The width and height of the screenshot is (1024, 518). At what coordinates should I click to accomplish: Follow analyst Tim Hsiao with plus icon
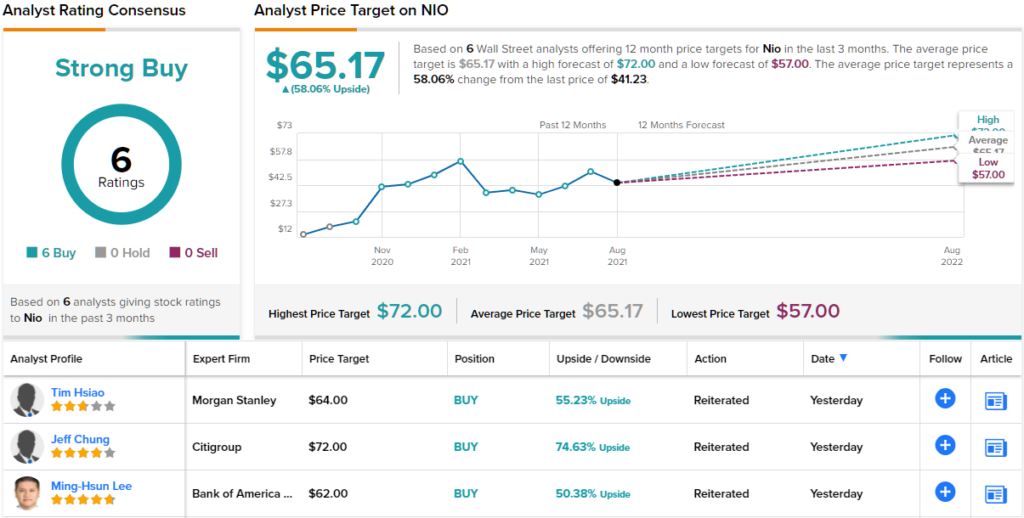point(945,399)
